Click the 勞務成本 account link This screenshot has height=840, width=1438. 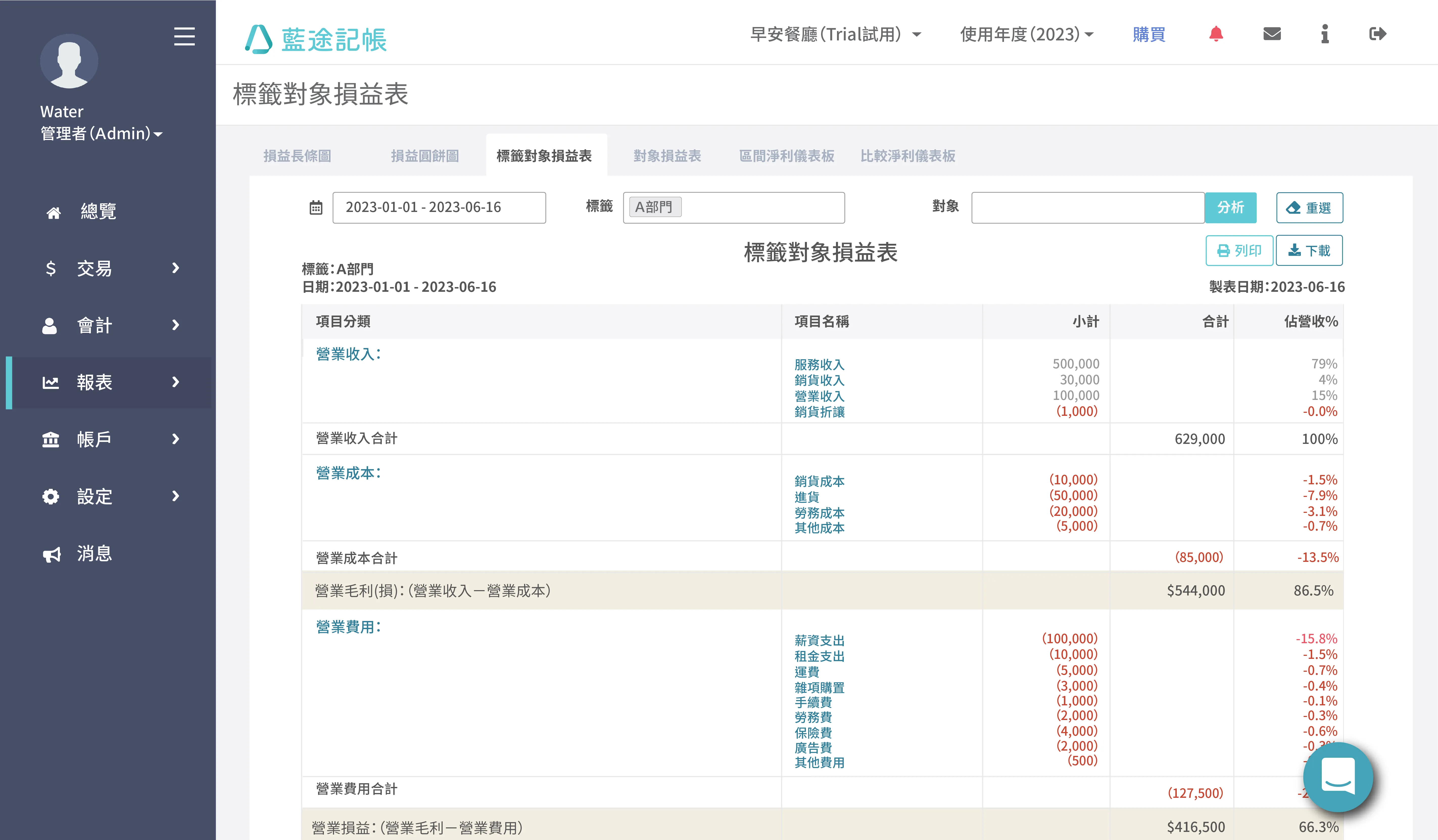tap(820, 513)
